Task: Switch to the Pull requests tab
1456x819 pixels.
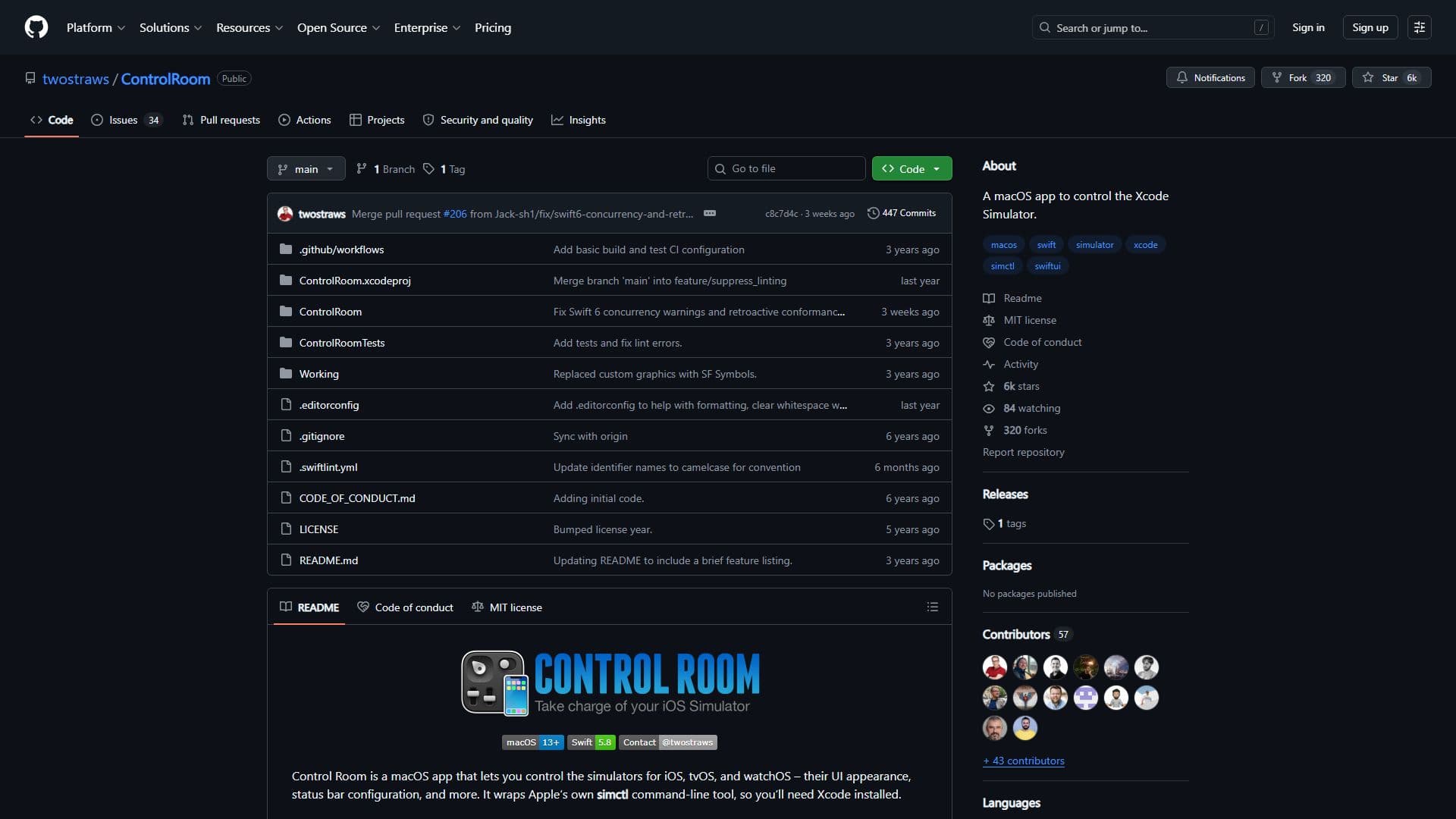Action: (x=221, y=120)
